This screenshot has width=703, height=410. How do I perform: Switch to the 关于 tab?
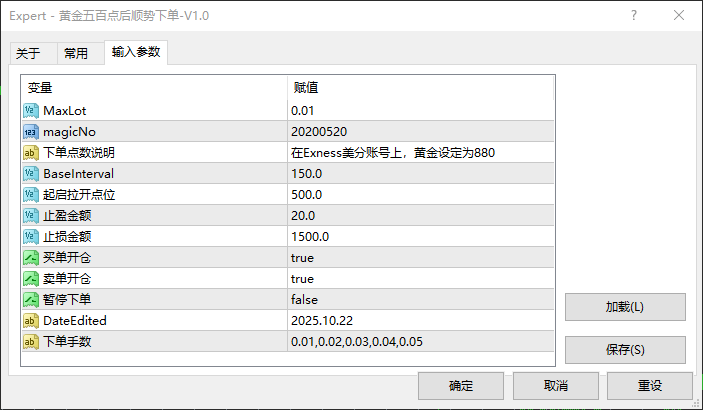pos(29,54)
